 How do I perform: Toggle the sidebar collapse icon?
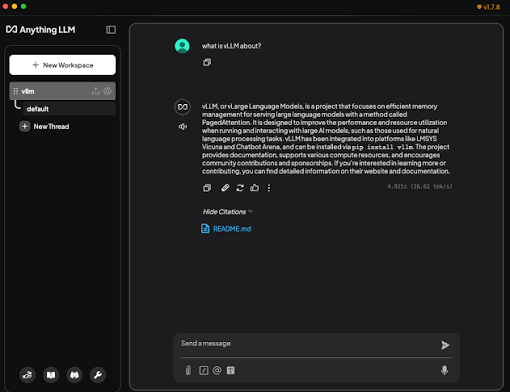click(x=111, y=30)
